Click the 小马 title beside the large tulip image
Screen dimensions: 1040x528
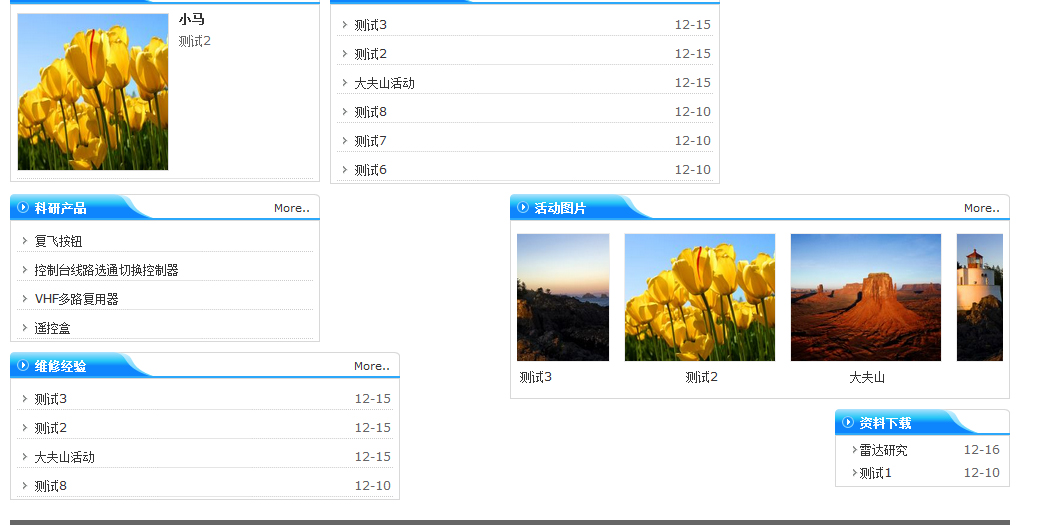click(x=191, y=19)
